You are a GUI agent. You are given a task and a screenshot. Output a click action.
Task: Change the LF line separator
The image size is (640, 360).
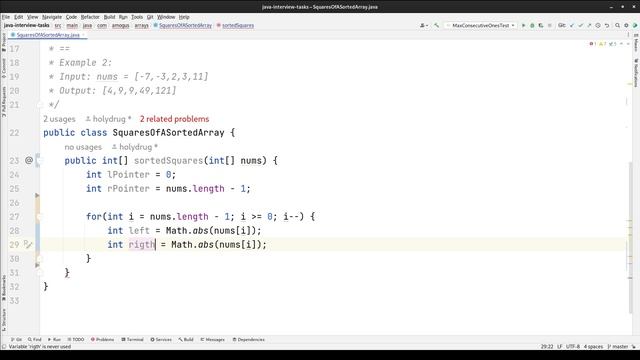click(560, 347)
